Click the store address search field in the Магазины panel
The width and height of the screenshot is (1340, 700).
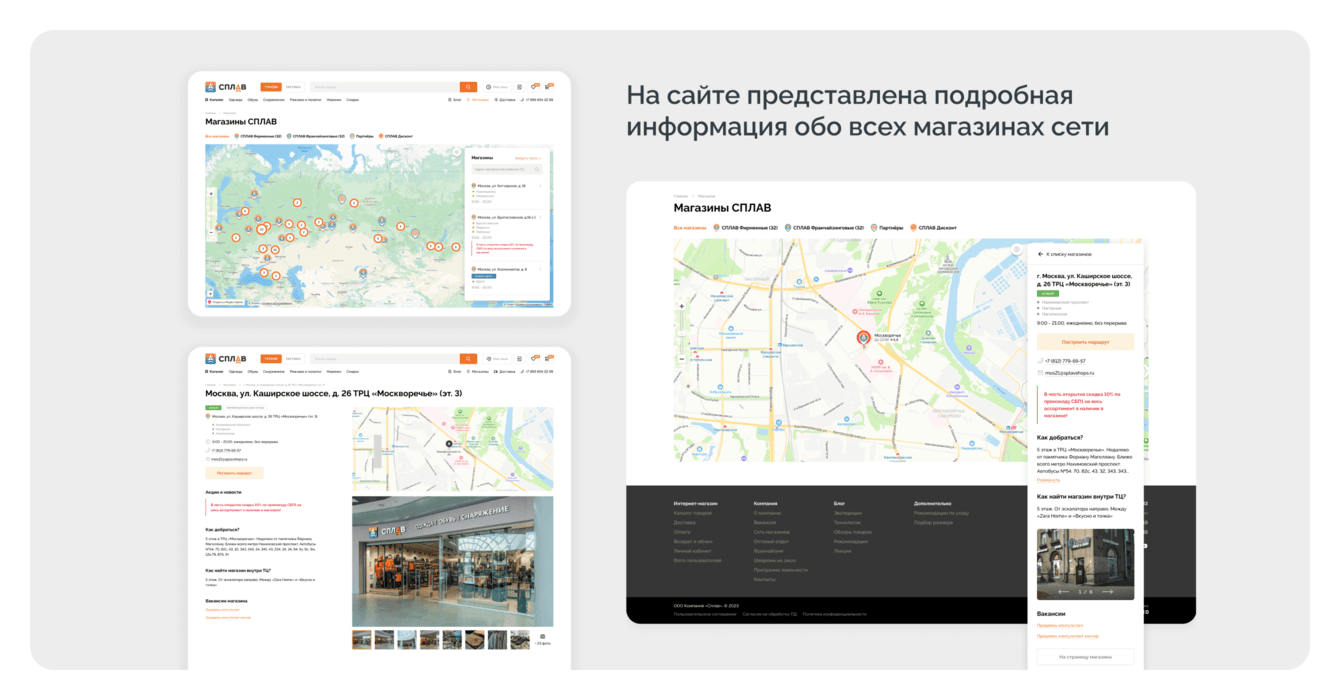point(508,169)
